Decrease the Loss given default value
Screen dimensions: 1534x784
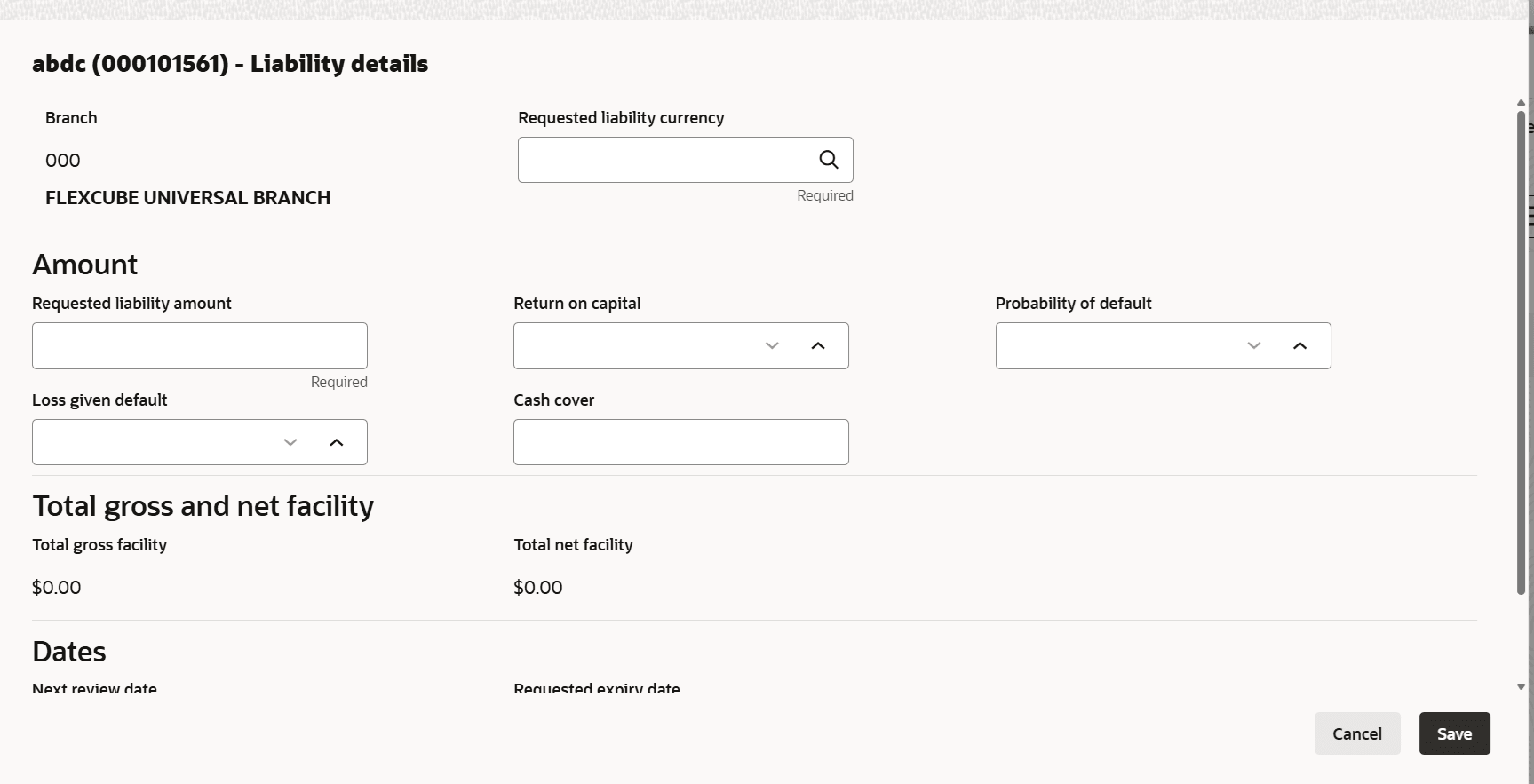pyautogui.click(x=290, y=442)
